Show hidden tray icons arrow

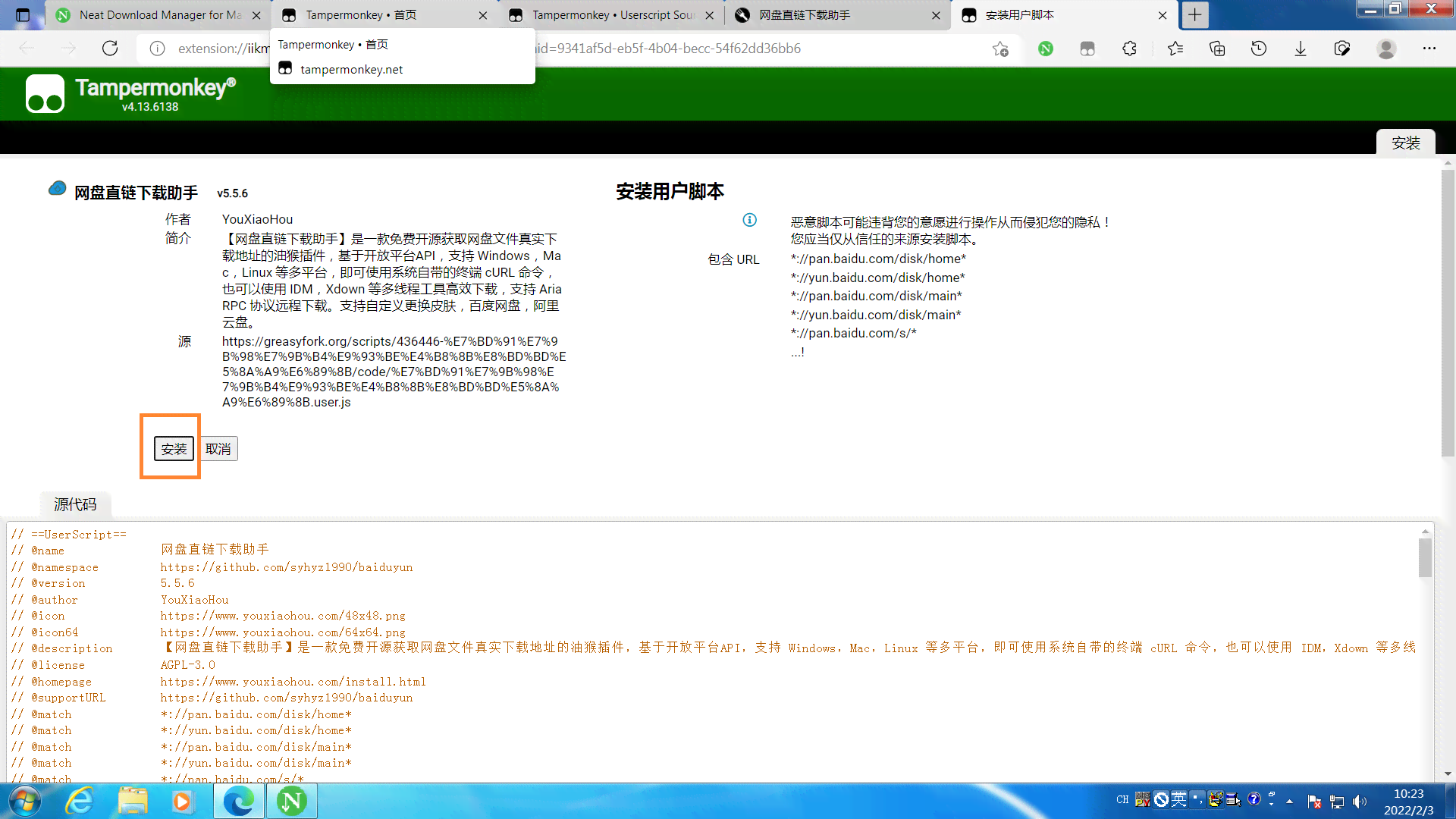[1289, 801]
